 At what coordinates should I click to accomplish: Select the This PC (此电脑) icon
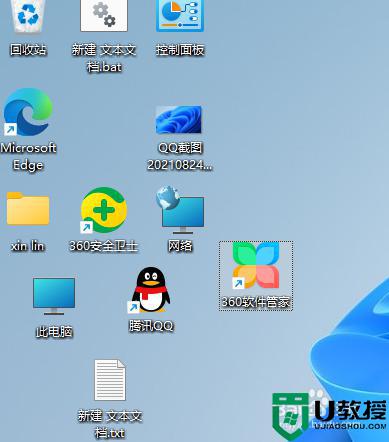click(x=54, y=297)
